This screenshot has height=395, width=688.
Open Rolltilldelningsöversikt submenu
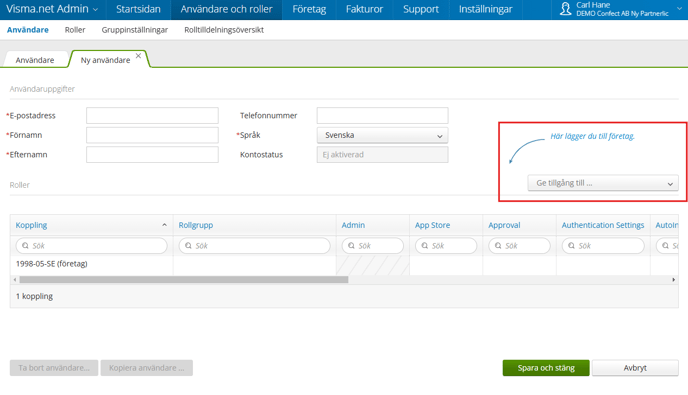(224, 30)
